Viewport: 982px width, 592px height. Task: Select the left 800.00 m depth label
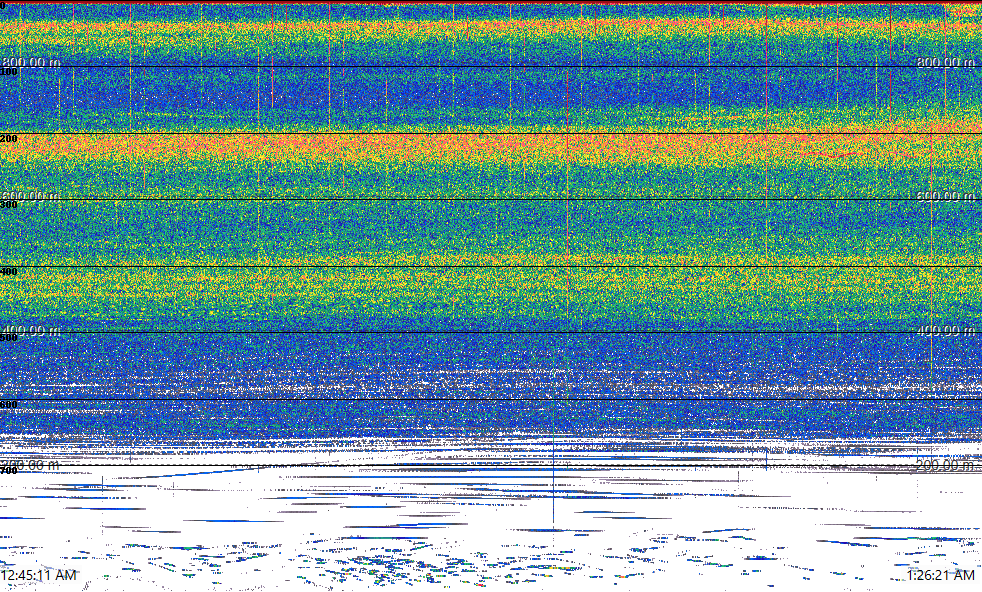pyautogui.click(x=31, y=62)
